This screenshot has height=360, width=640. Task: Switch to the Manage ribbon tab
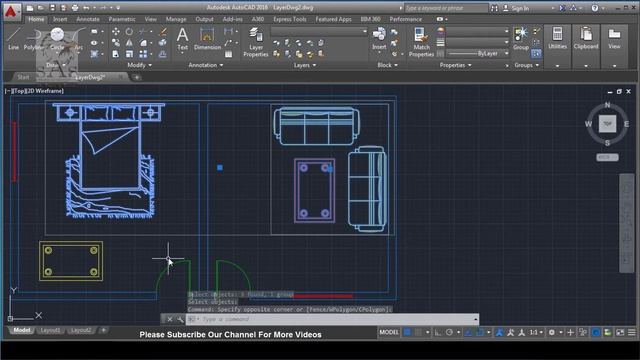tap(176, 19)
